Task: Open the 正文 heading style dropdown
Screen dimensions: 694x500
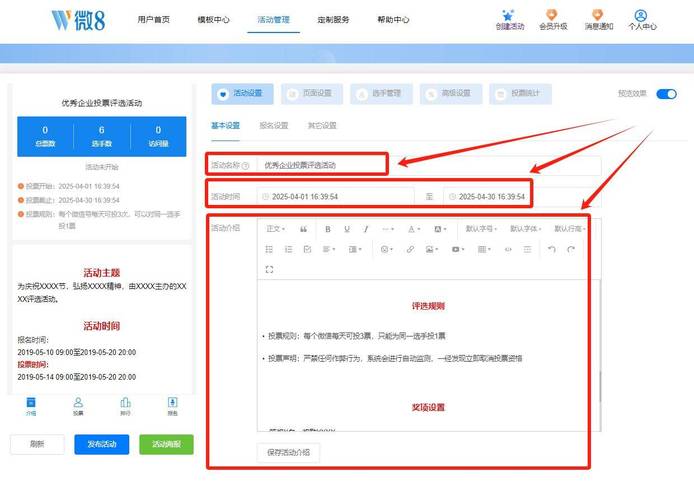Action: tap(275, 229)
